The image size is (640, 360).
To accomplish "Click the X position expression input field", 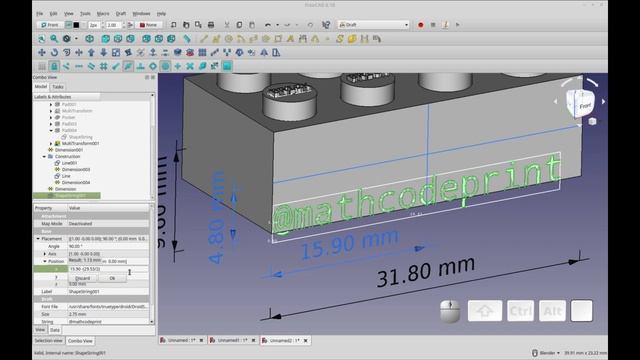I will click(x=108, y=269).
